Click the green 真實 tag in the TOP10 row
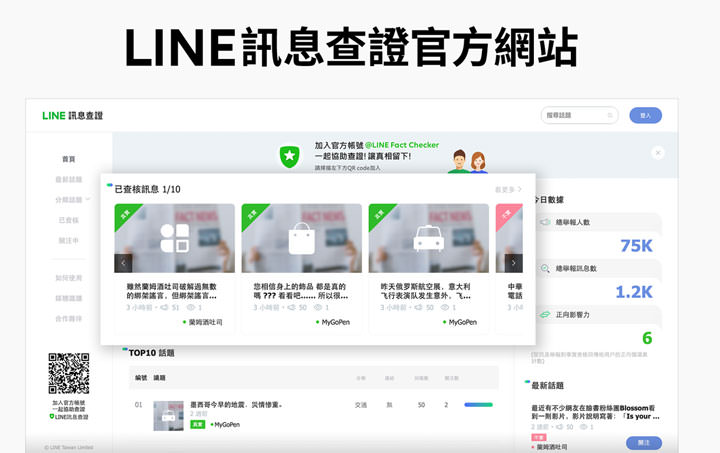 coord(197,425)
